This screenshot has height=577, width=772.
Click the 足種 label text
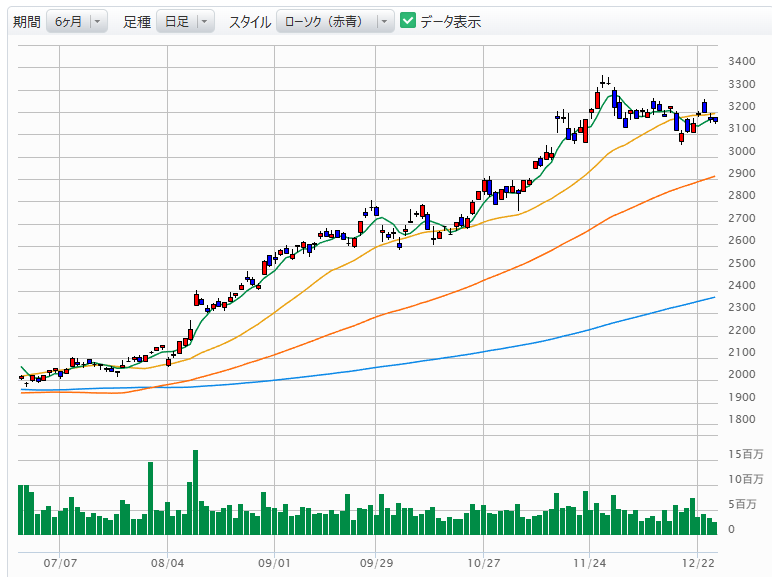coord(137,21)
